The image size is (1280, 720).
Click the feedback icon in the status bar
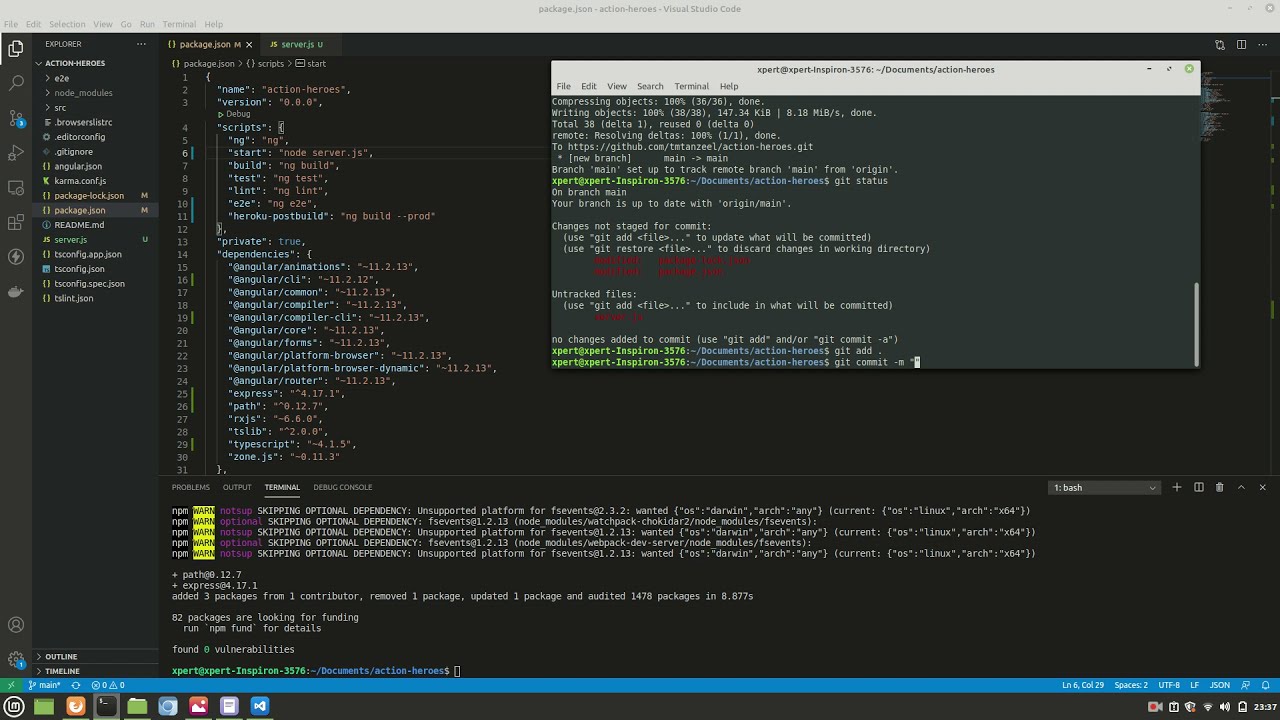click(1247, 685)
